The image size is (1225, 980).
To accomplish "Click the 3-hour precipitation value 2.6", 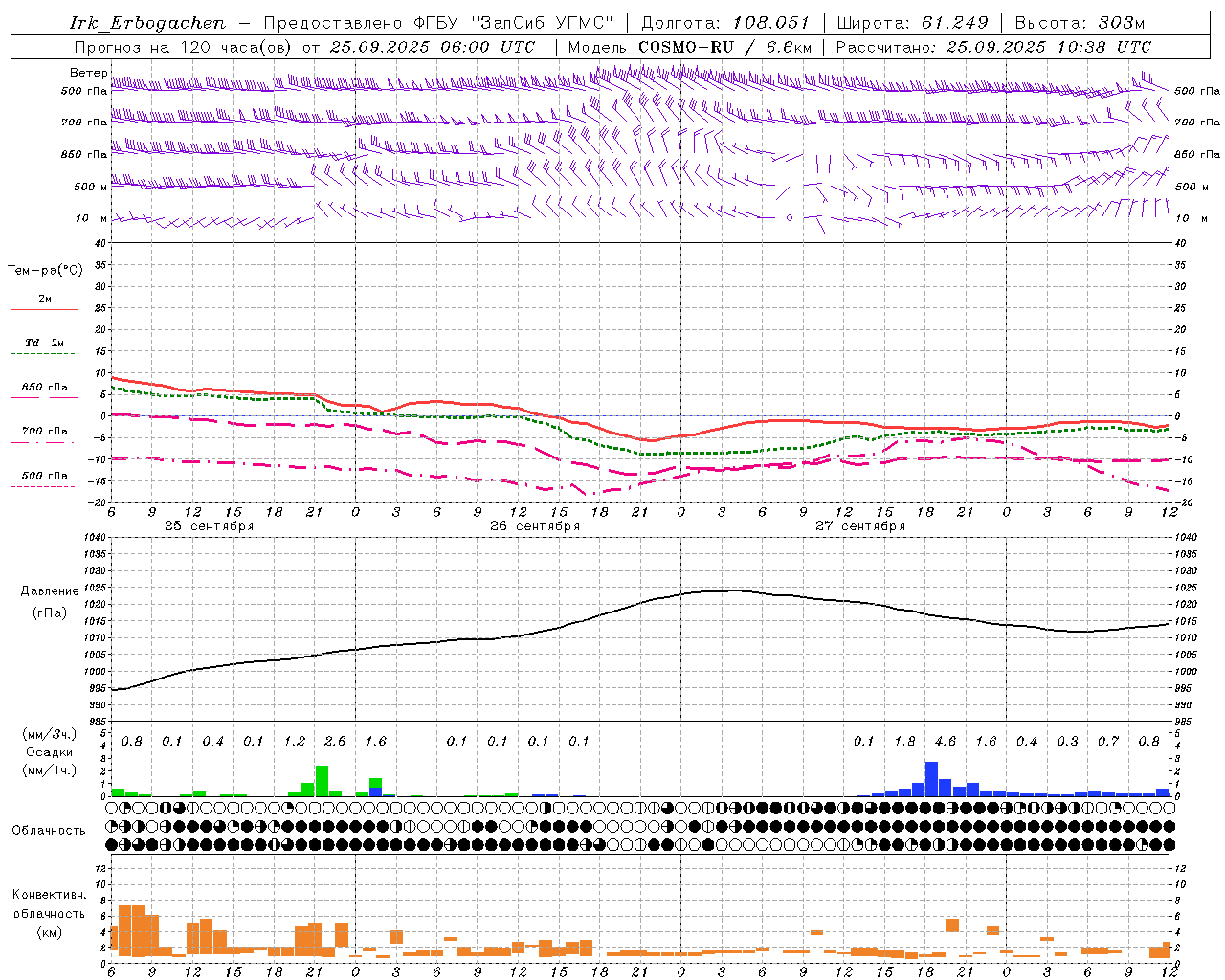I will pyautogui.click(x=335, y=742).
